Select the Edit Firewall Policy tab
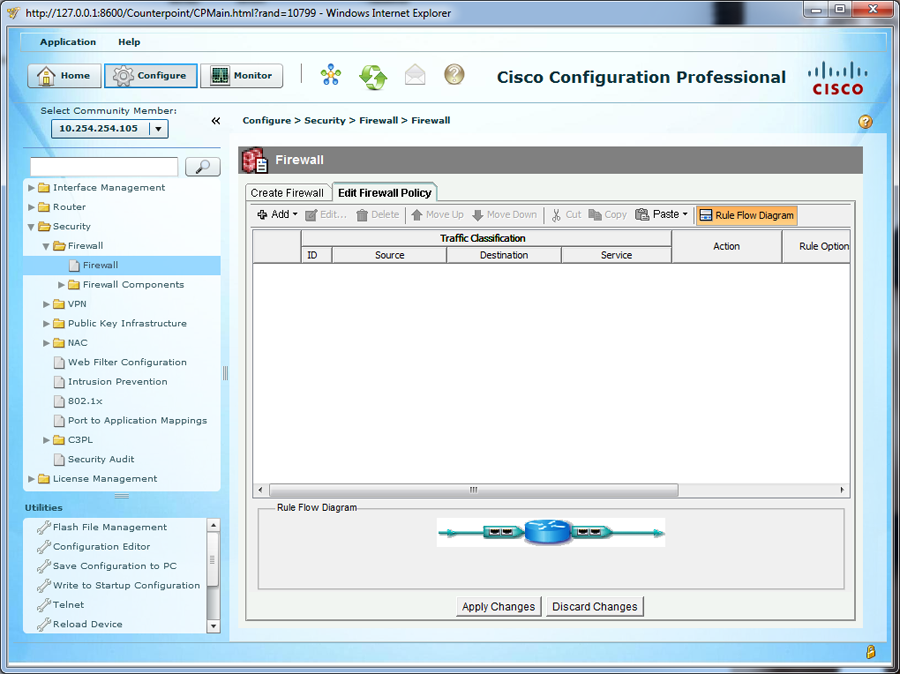Screen dimensions: 900x674 (x=385, y=193)
